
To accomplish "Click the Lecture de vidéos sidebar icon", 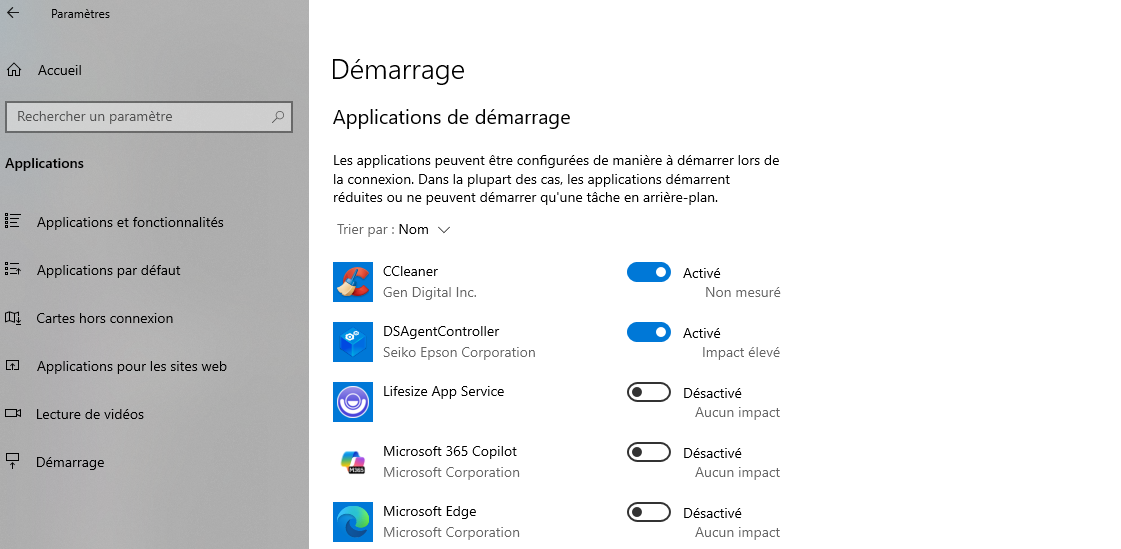I will click(x=13, y=413).
